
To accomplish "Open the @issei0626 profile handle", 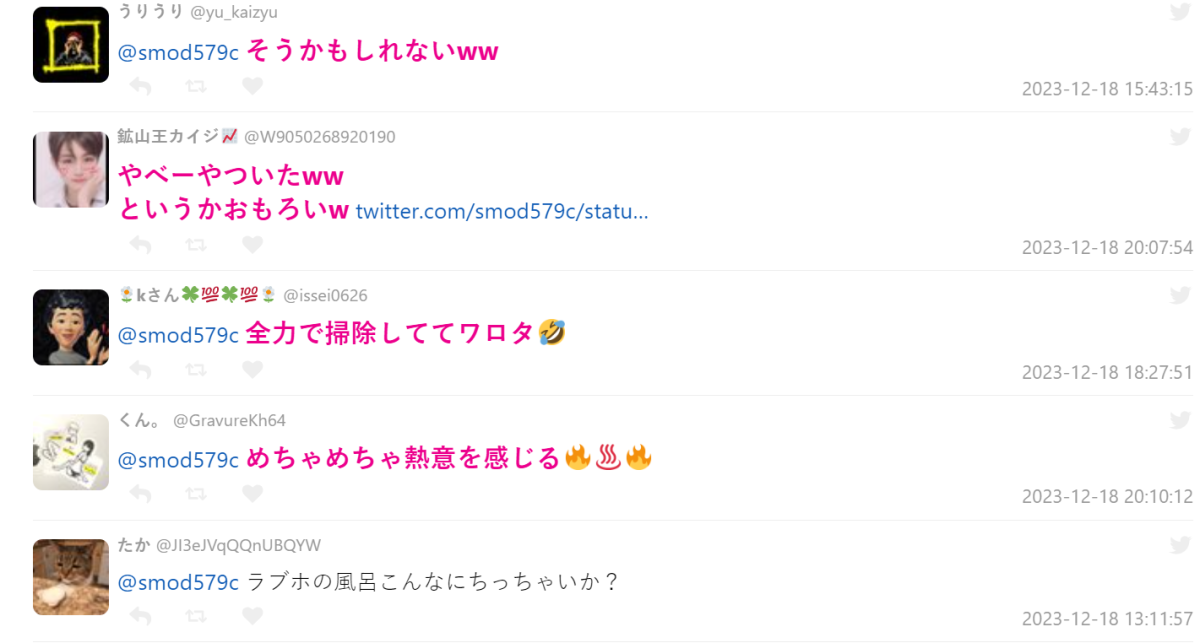I will pyautogui.click(x=325, y=296).
